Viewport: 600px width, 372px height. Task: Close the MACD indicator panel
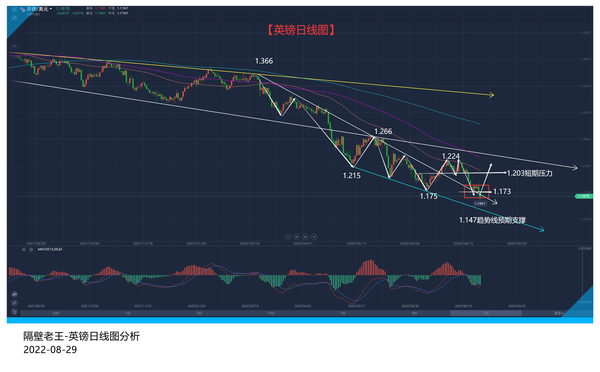pyautogui.click(x=23, y=250)
